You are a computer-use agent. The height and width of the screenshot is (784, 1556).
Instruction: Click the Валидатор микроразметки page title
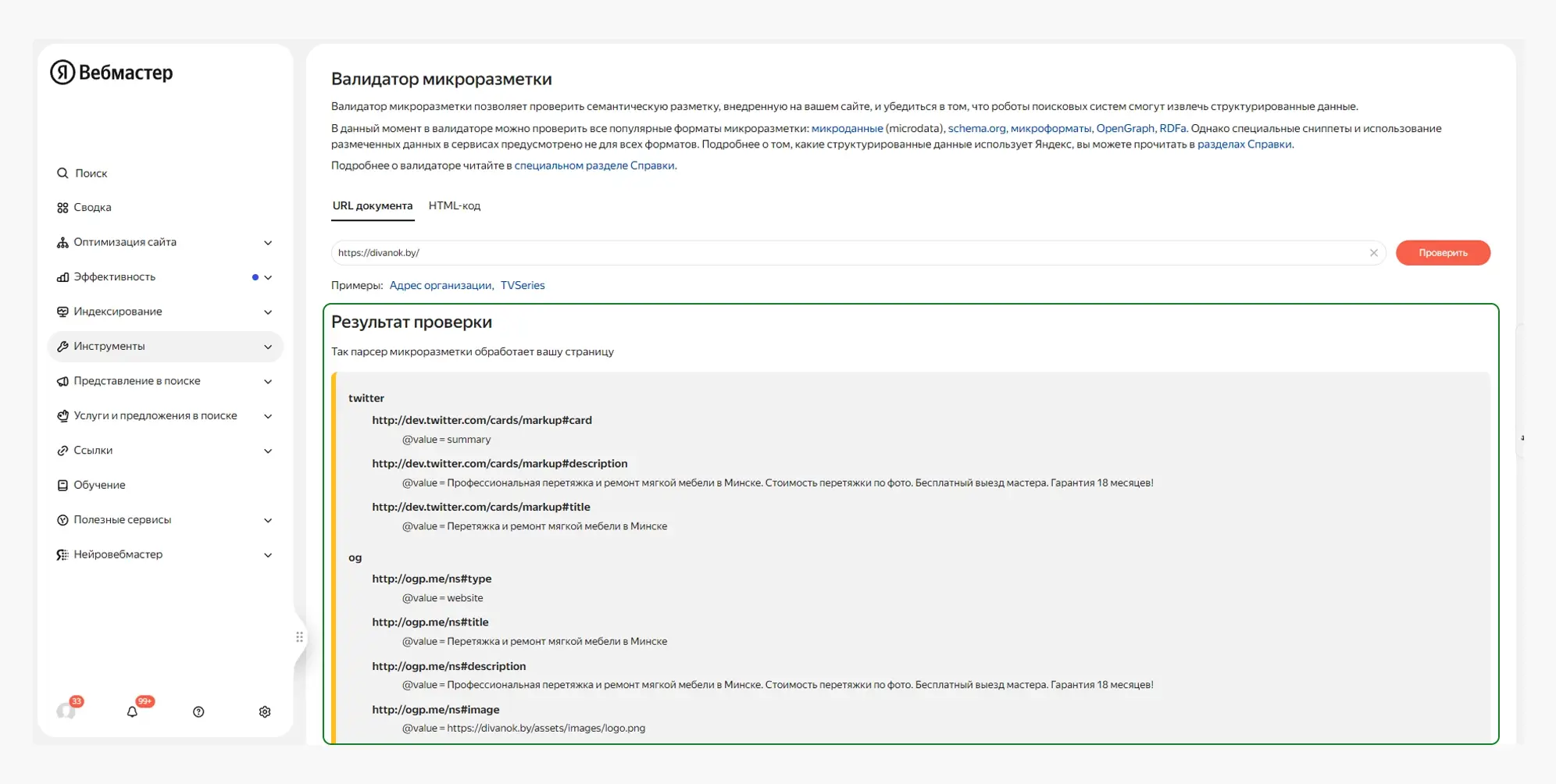[441, 79]
